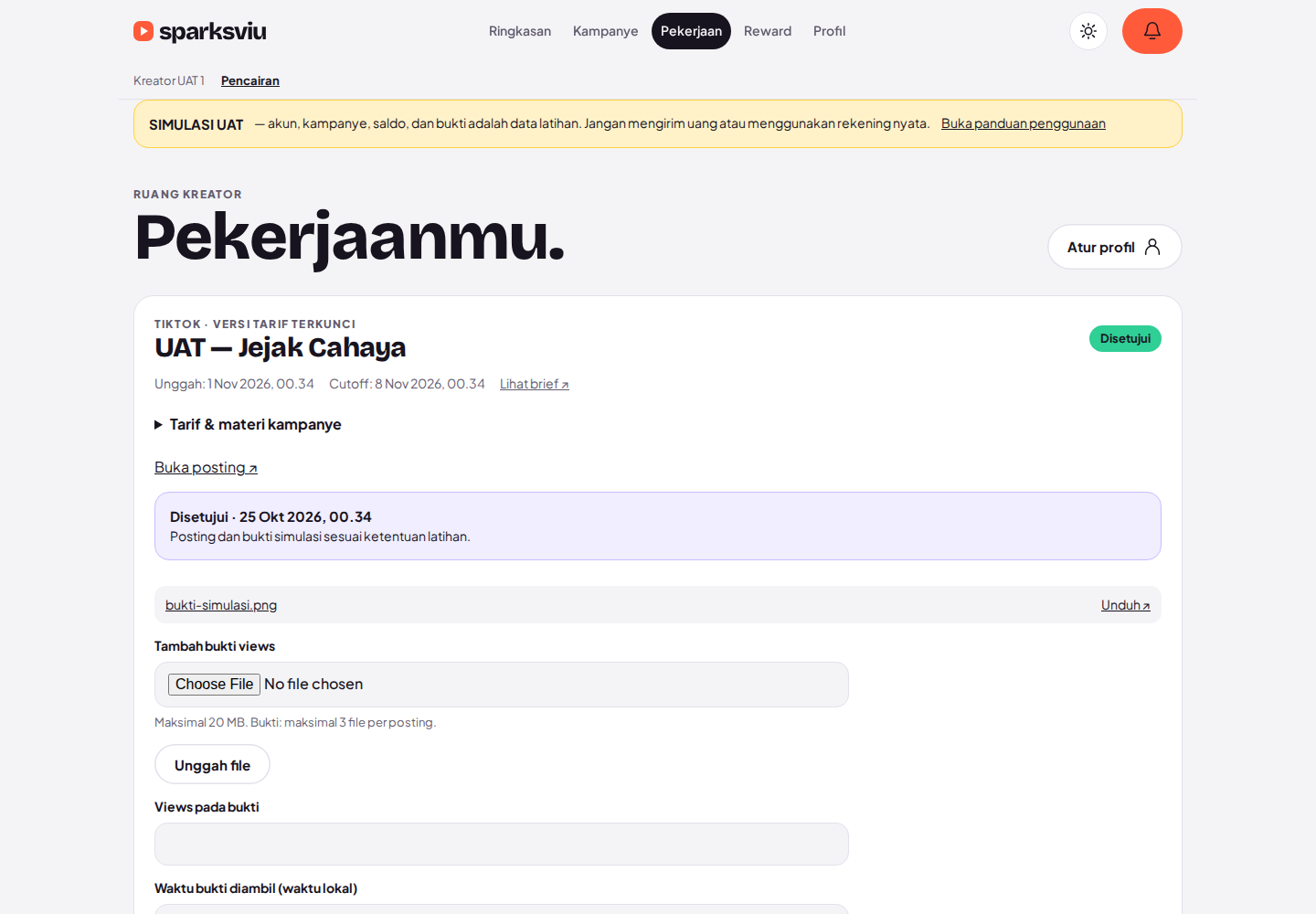Expand Tarif & materi kampanye section
Image resolution: width=1316 pixels, height=914 pixels.
point(248,424)
